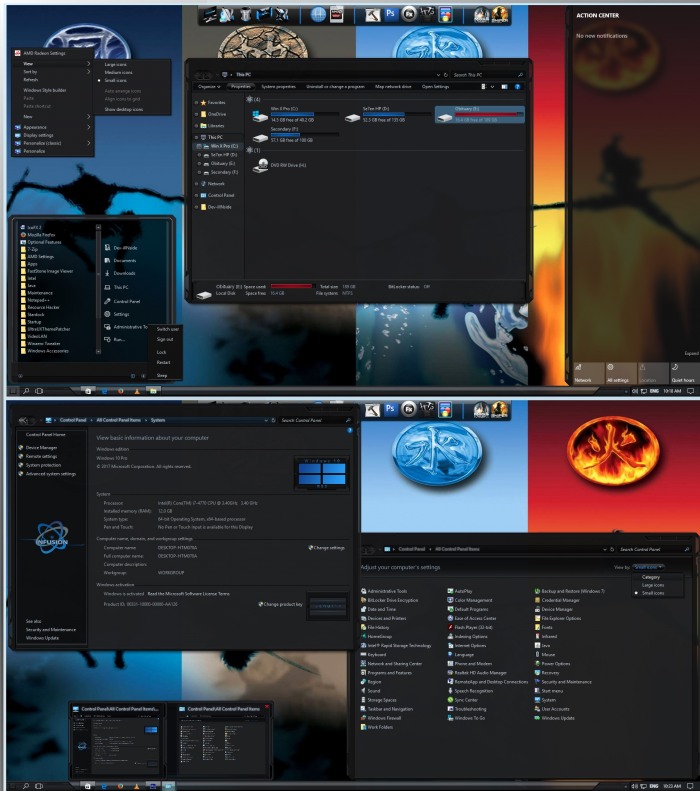
Task: Click the help icon in the This PC toolbar
Action: tap(517, 87)
